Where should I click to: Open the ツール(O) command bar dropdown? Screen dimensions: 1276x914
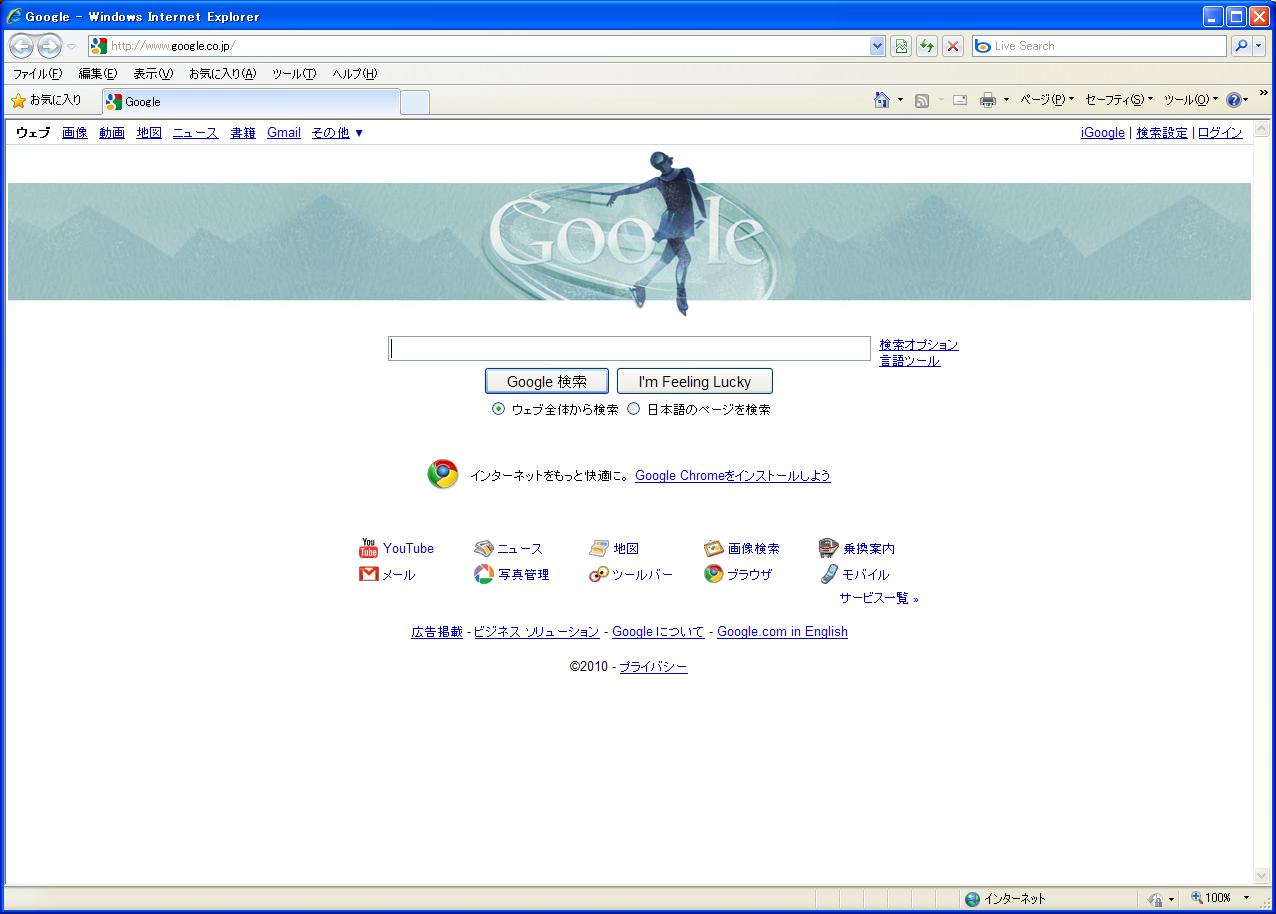[x=1191, y=100]
